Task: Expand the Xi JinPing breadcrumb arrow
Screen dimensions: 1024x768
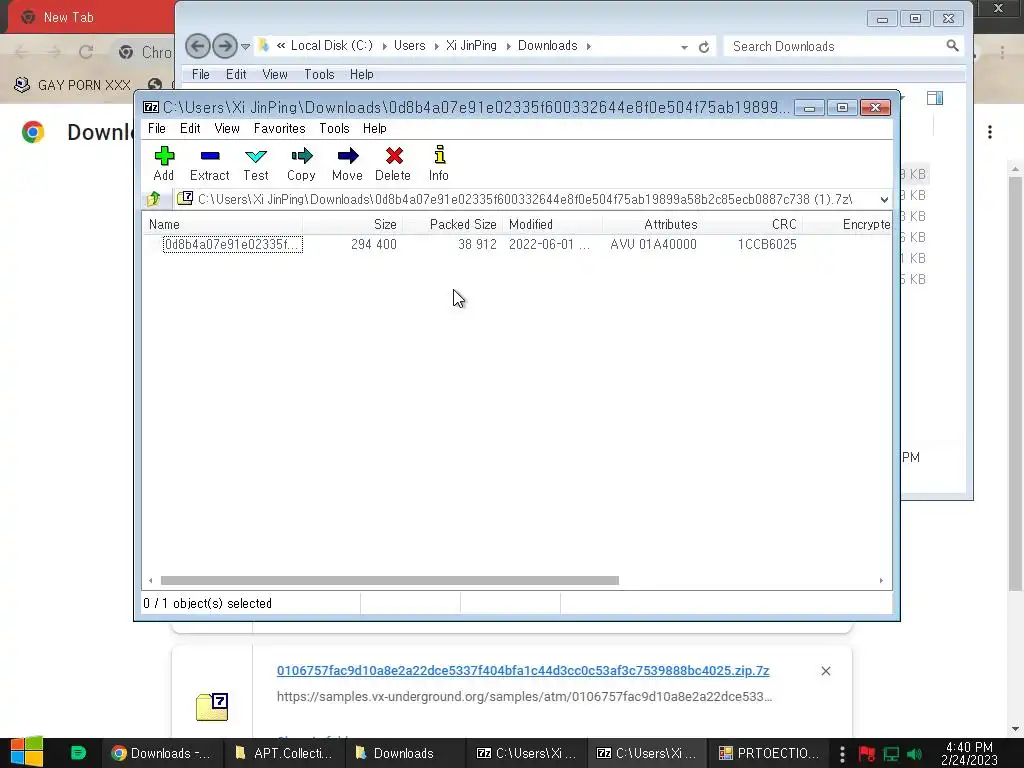Action: click(508, 46)
